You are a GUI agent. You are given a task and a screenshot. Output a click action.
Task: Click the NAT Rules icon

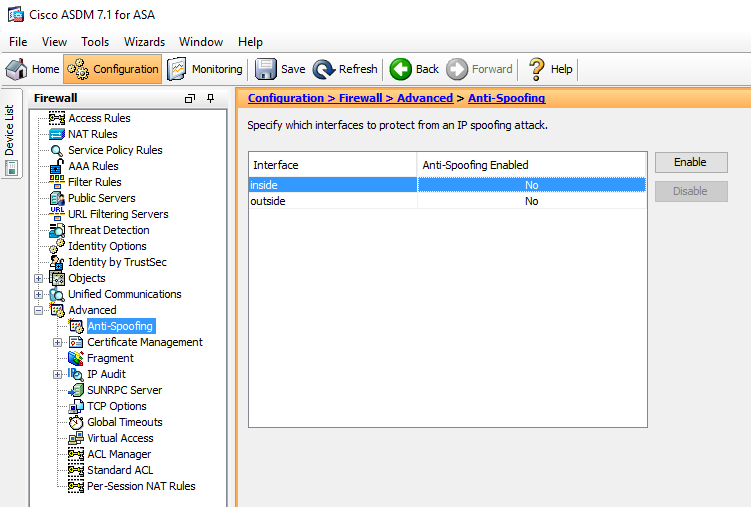[57, 134]
